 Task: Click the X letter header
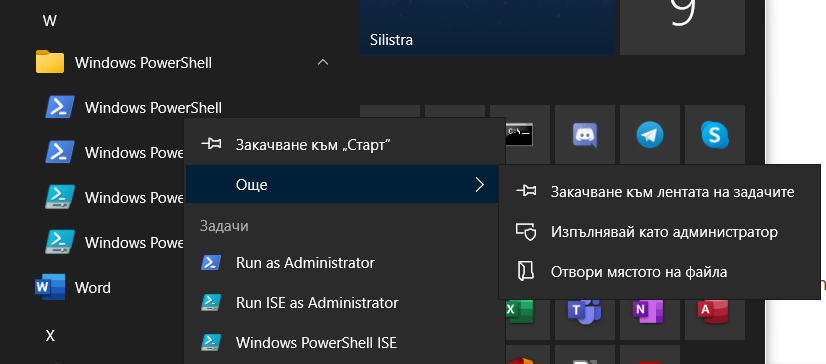(50, 336)
